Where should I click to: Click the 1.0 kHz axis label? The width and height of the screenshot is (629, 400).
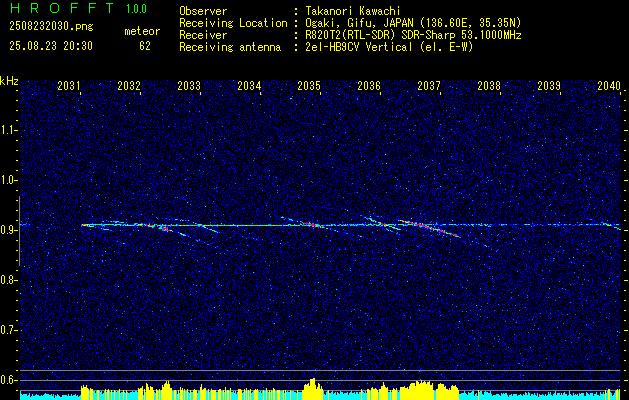click(x=9, y=180)
